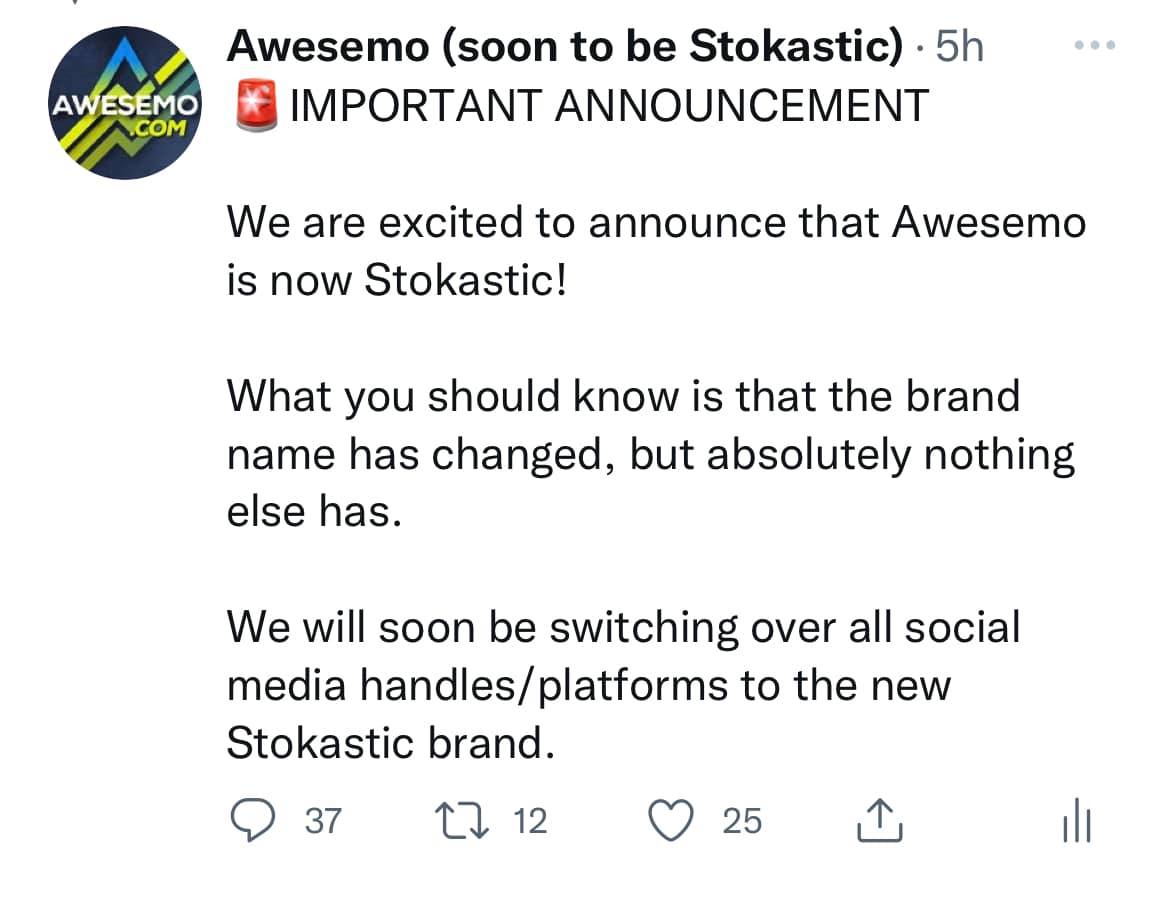This screenshot has width=1170, height=905.
Task: Click the 'else has.' line of text
Action: (314, 512)
